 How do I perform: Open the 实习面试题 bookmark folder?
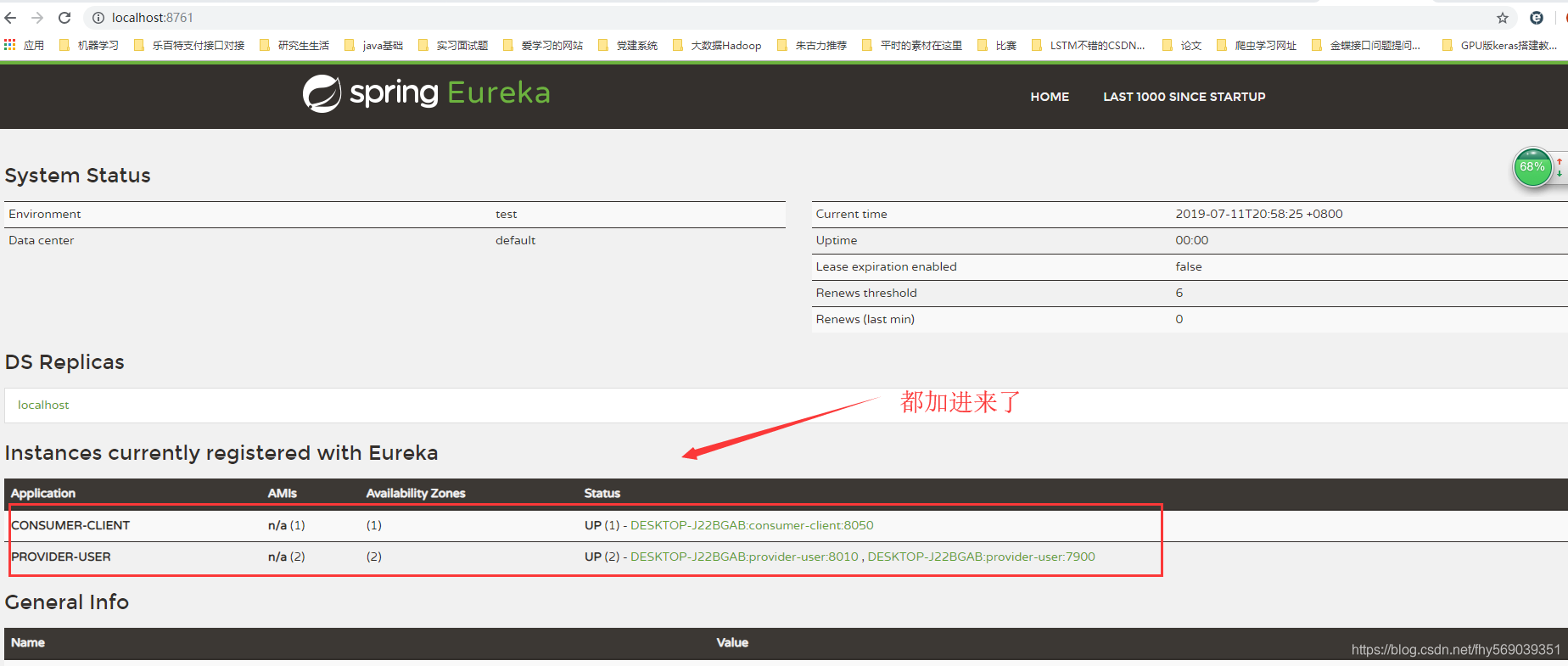click(x=453, y=45)
